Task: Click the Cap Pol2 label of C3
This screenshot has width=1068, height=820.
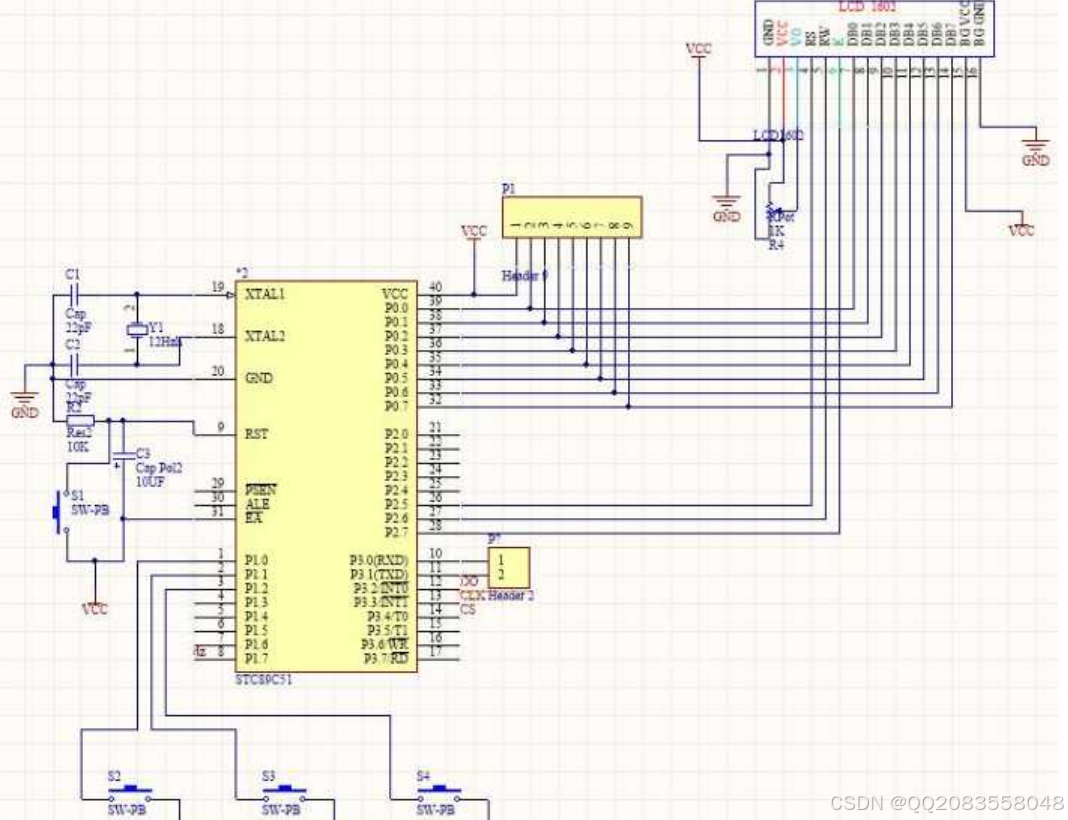Action: [x=159, y=468]
